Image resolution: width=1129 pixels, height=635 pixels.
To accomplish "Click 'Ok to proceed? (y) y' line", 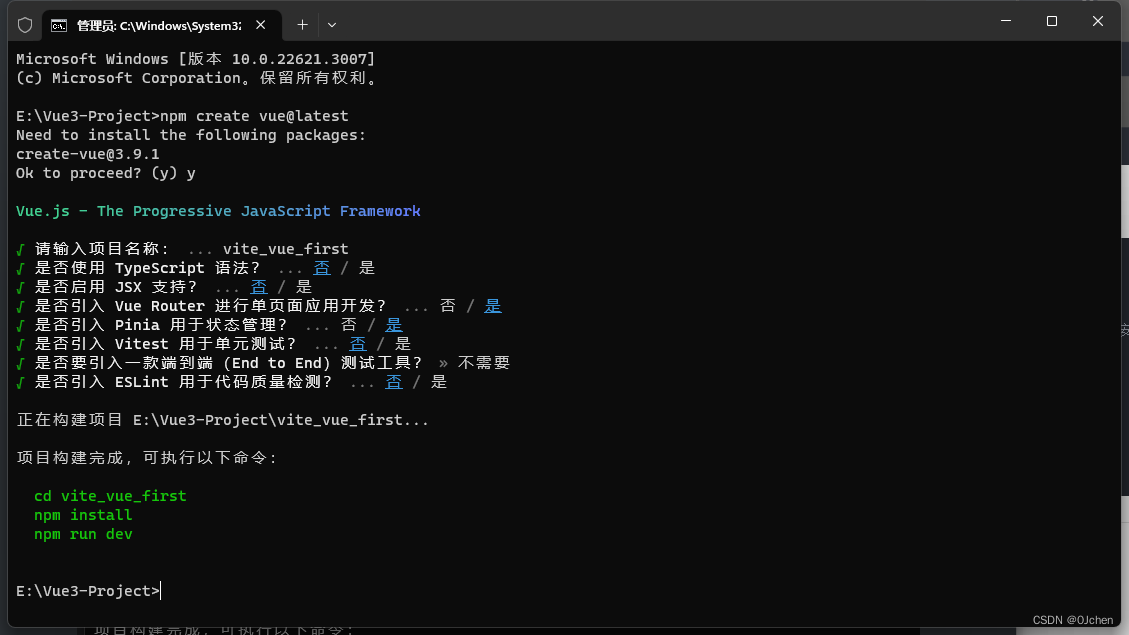I will tap(106, 174).
